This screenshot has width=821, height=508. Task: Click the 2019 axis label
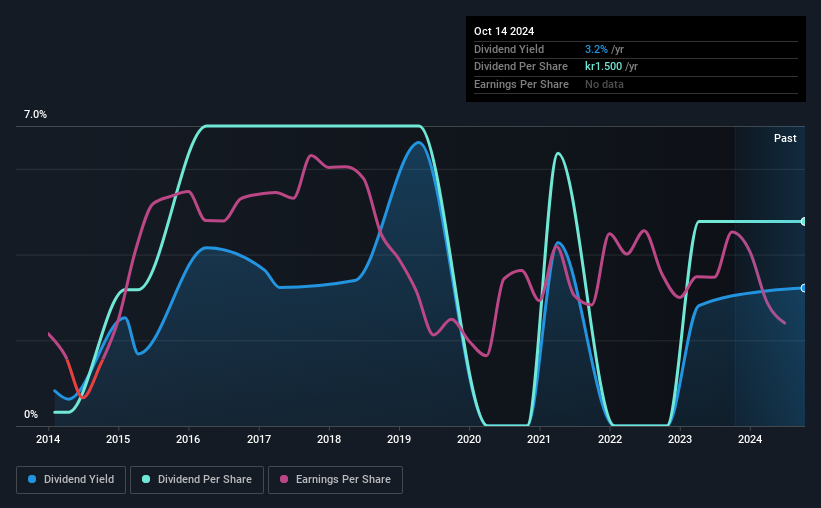click(399, 439)
